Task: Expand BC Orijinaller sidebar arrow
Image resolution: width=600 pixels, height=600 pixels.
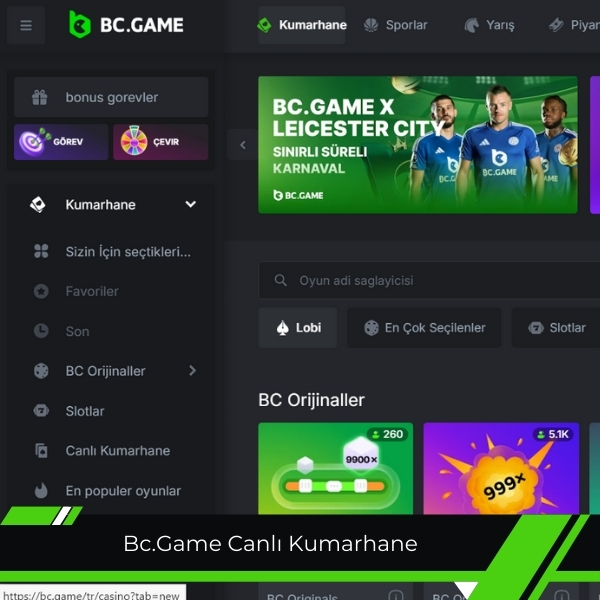Action: tap(192, 370)
